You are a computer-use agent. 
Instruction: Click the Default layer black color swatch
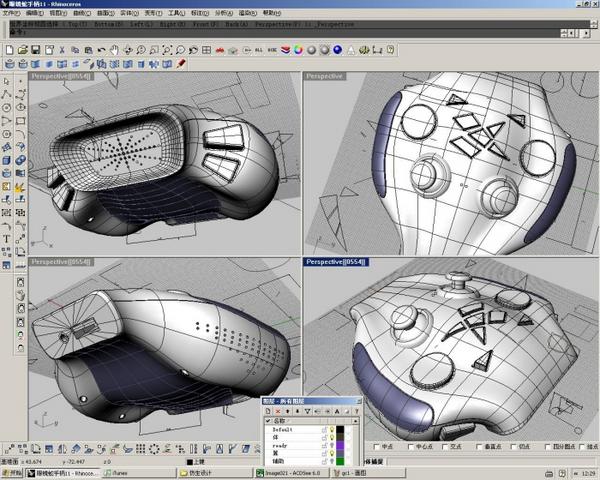pyautogui.click(x=340, y=429)
